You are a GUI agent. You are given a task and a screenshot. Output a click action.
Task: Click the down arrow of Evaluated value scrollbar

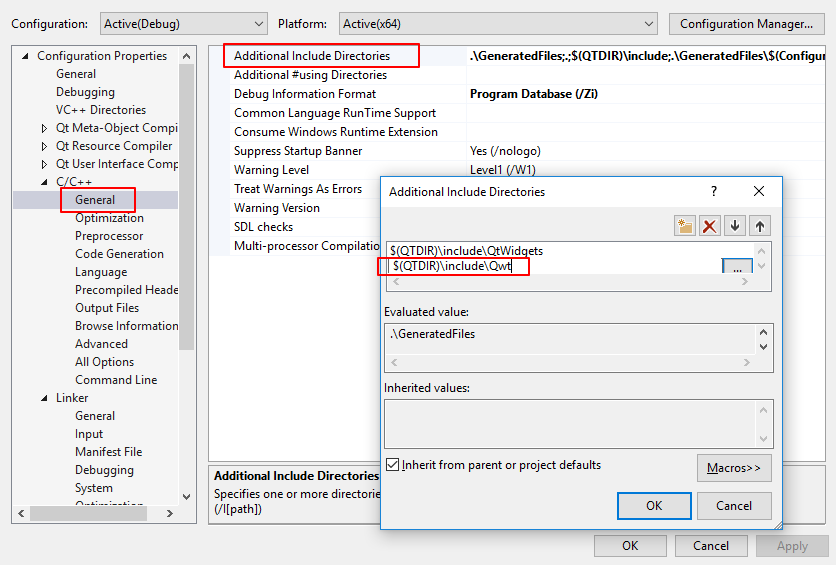764,346
